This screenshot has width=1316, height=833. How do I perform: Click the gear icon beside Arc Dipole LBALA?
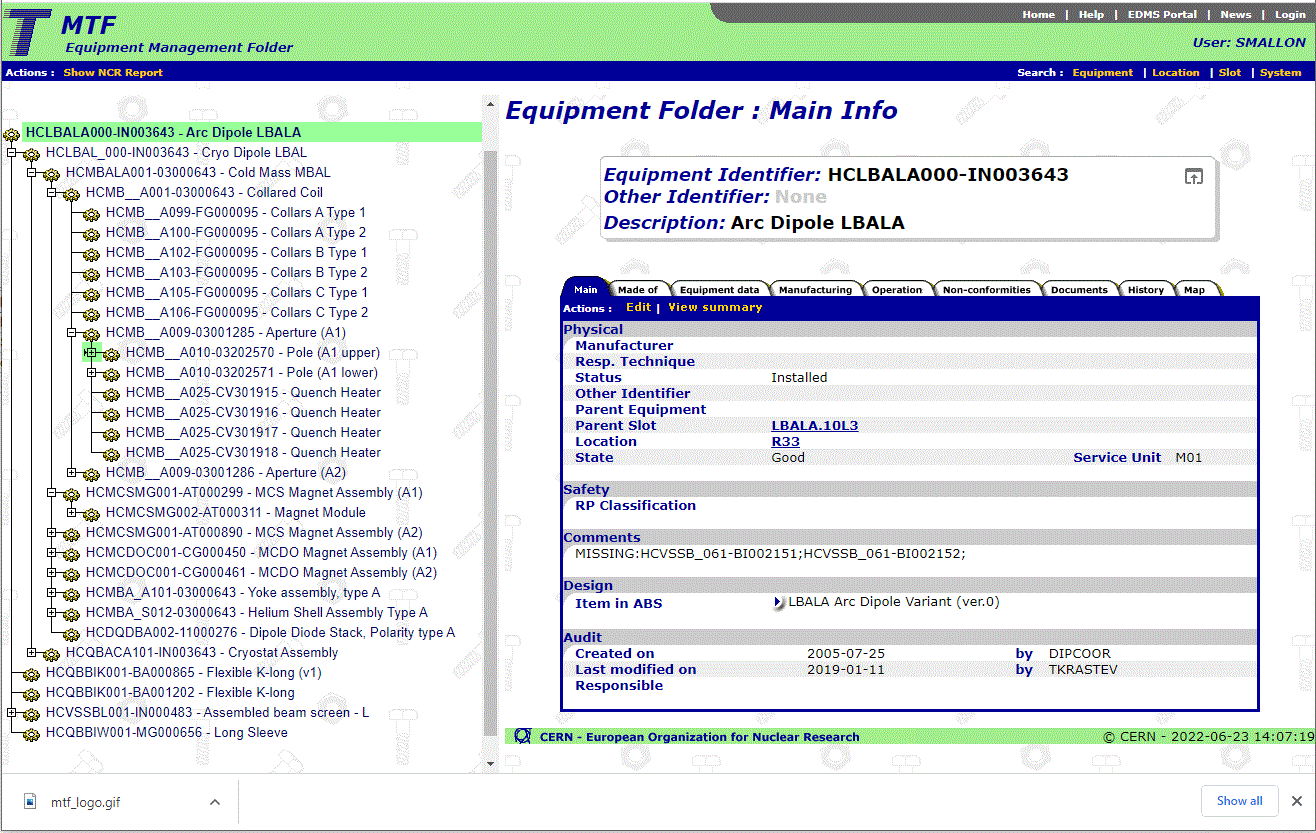pyautogui.click(x=12, y=133)
